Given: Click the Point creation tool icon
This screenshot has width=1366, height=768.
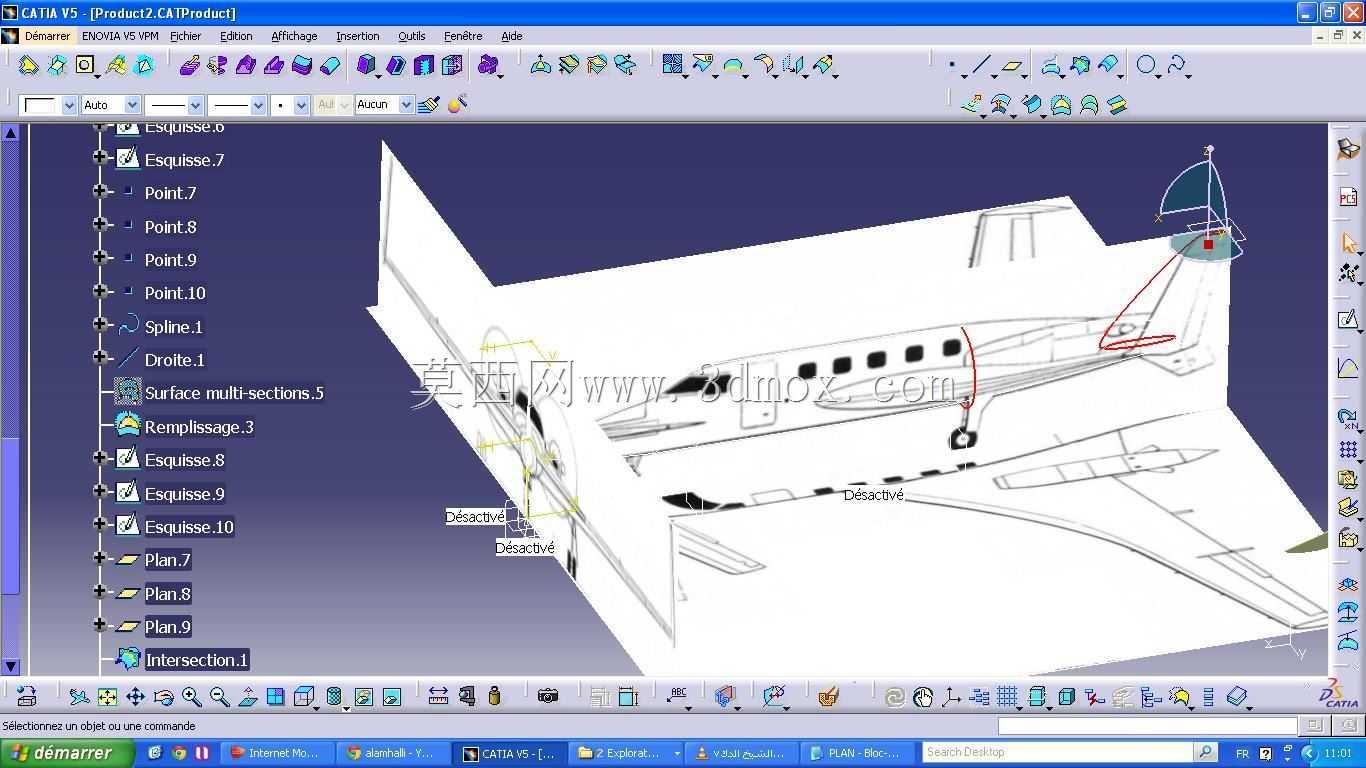Looking at the screenshot, I should pyautogui.click(x=951, y=66).
